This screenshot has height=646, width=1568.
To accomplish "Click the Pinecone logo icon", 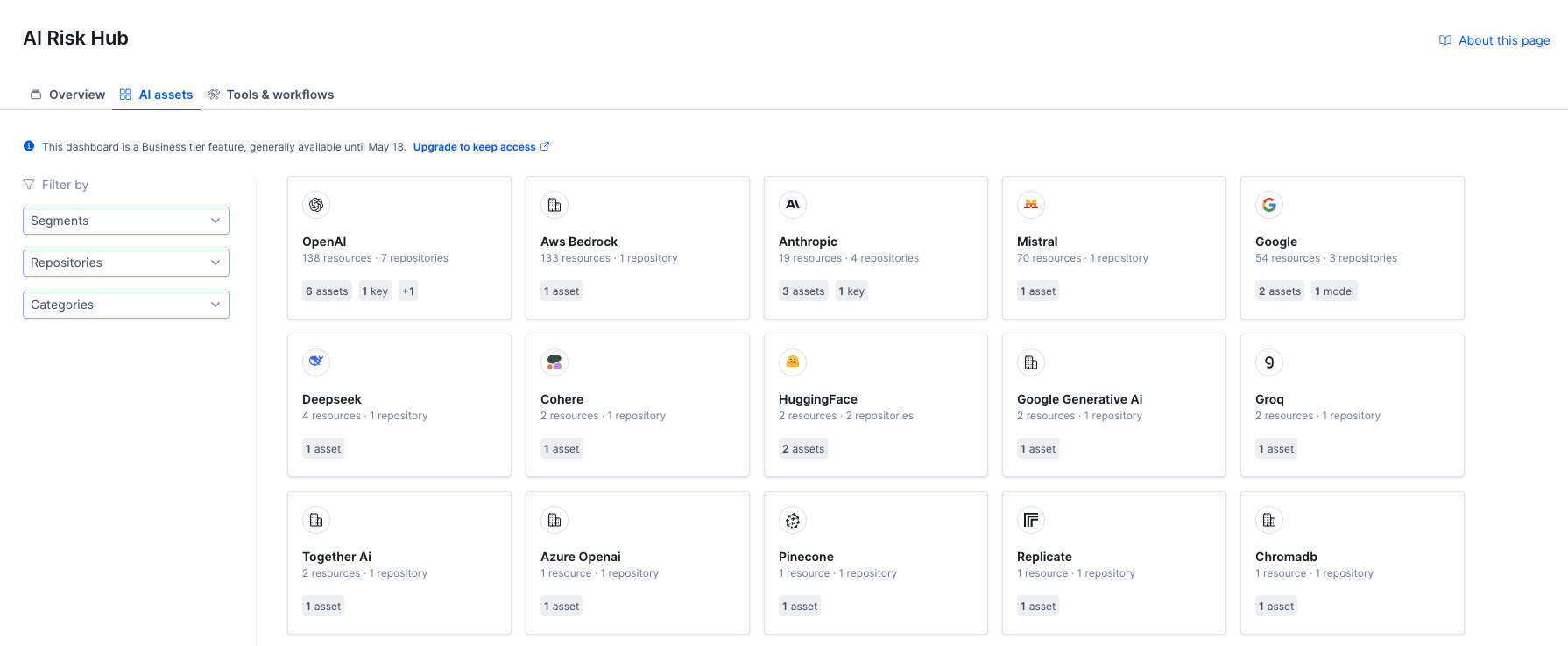I will click(793, 520).
